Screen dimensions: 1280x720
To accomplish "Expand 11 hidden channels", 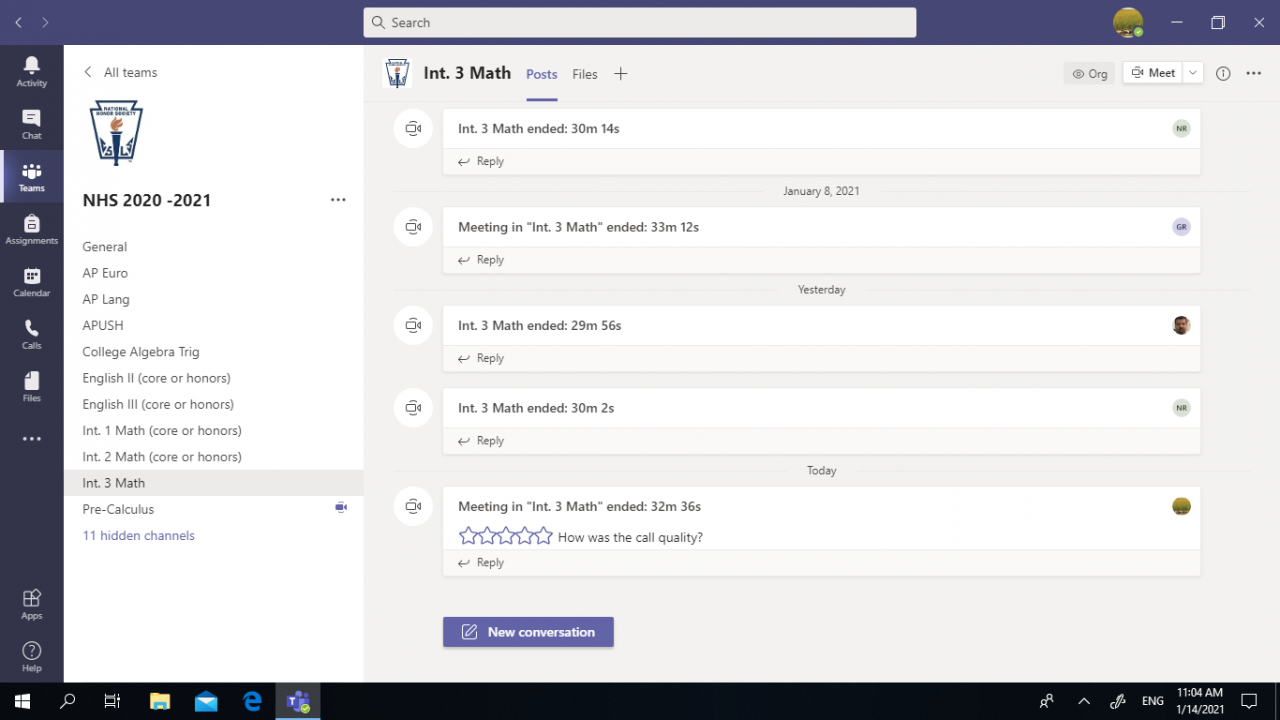I will coord(138,535).
